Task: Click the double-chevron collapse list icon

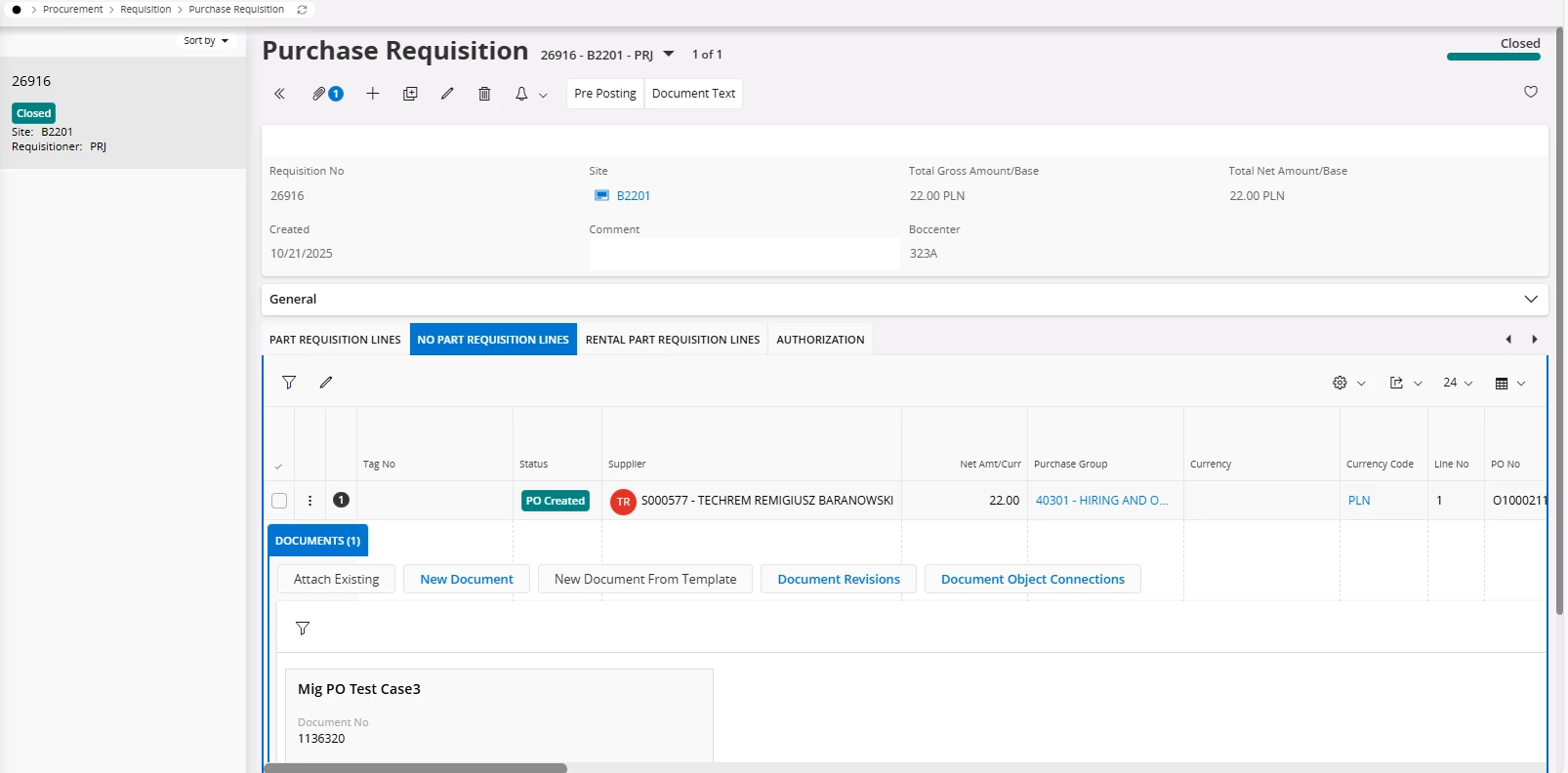Action: pos(279,94)
